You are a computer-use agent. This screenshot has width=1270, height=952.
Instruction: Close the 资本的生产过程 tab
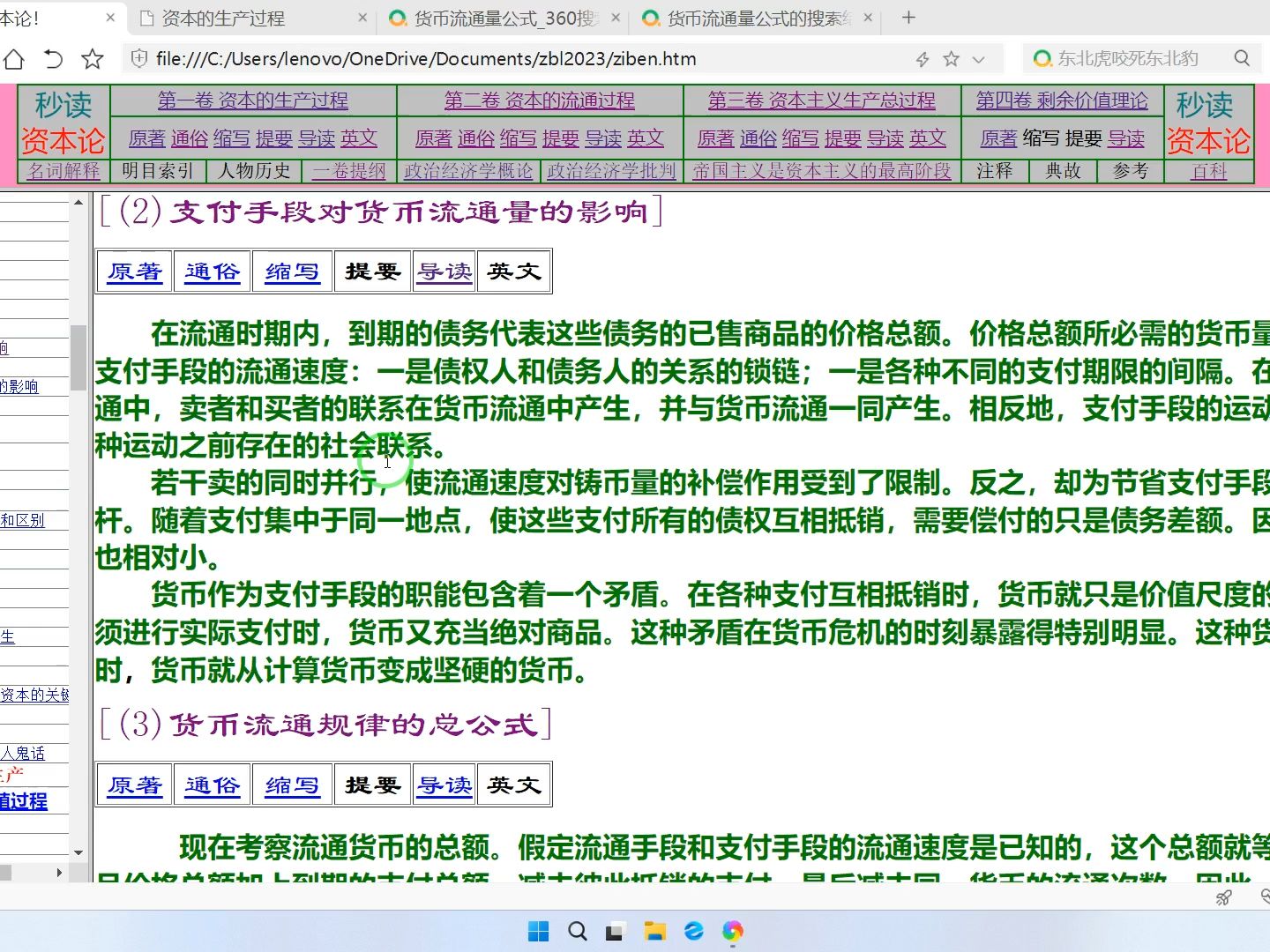click(x=362, y=18)
